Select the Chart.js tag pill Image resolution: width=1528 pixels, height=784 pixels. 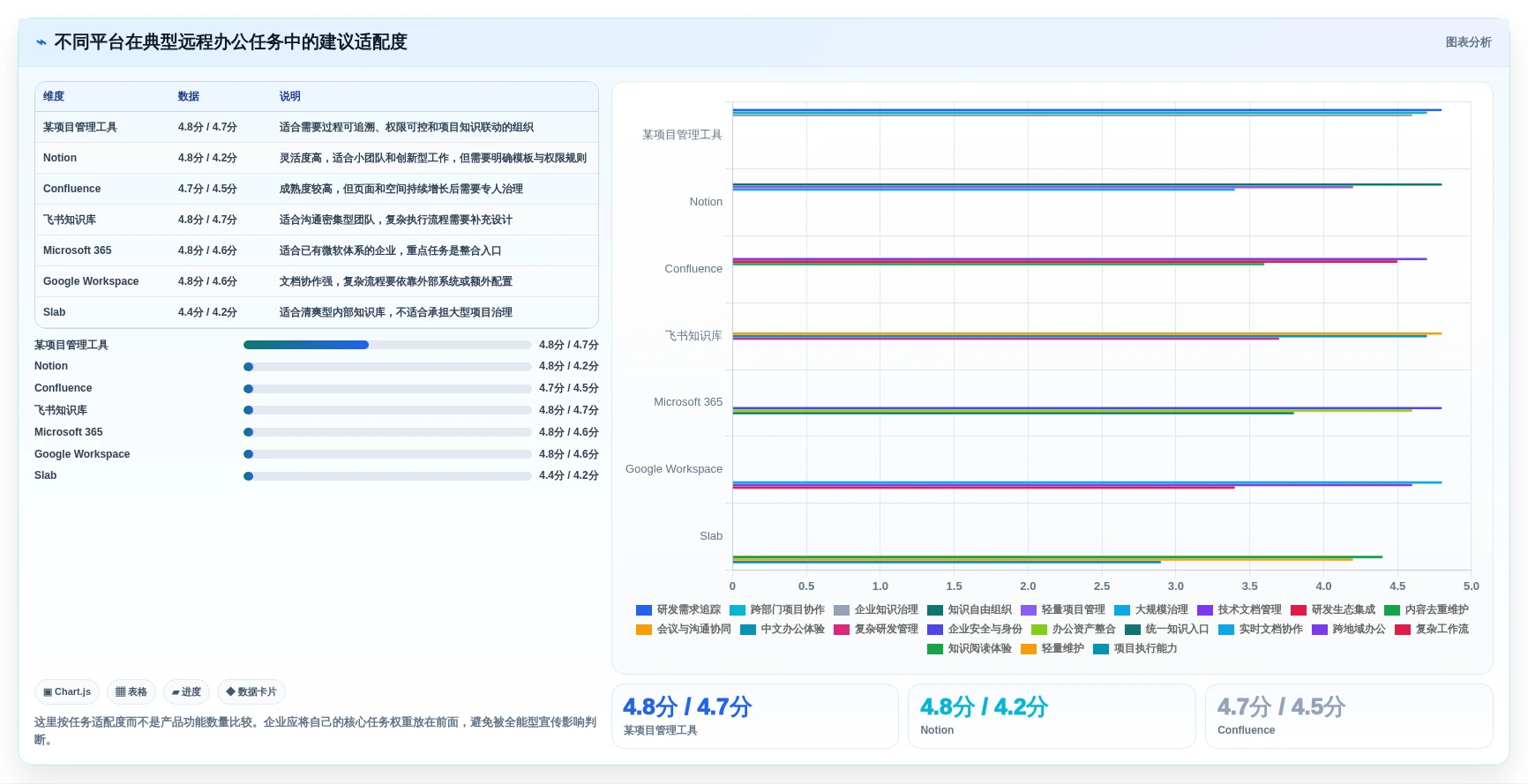[67, 692]
